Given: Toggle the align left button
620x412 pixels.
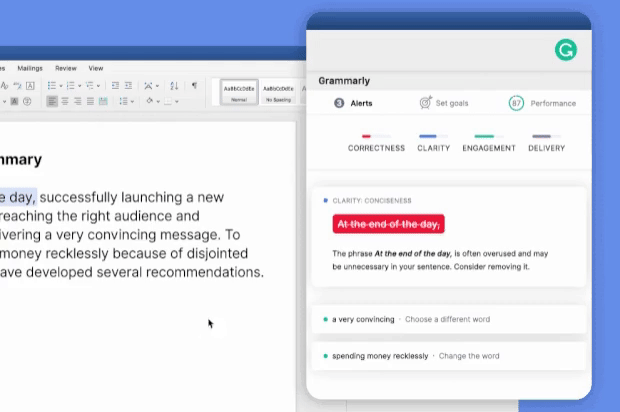Looking at the screenshot, I should (52, 101).
